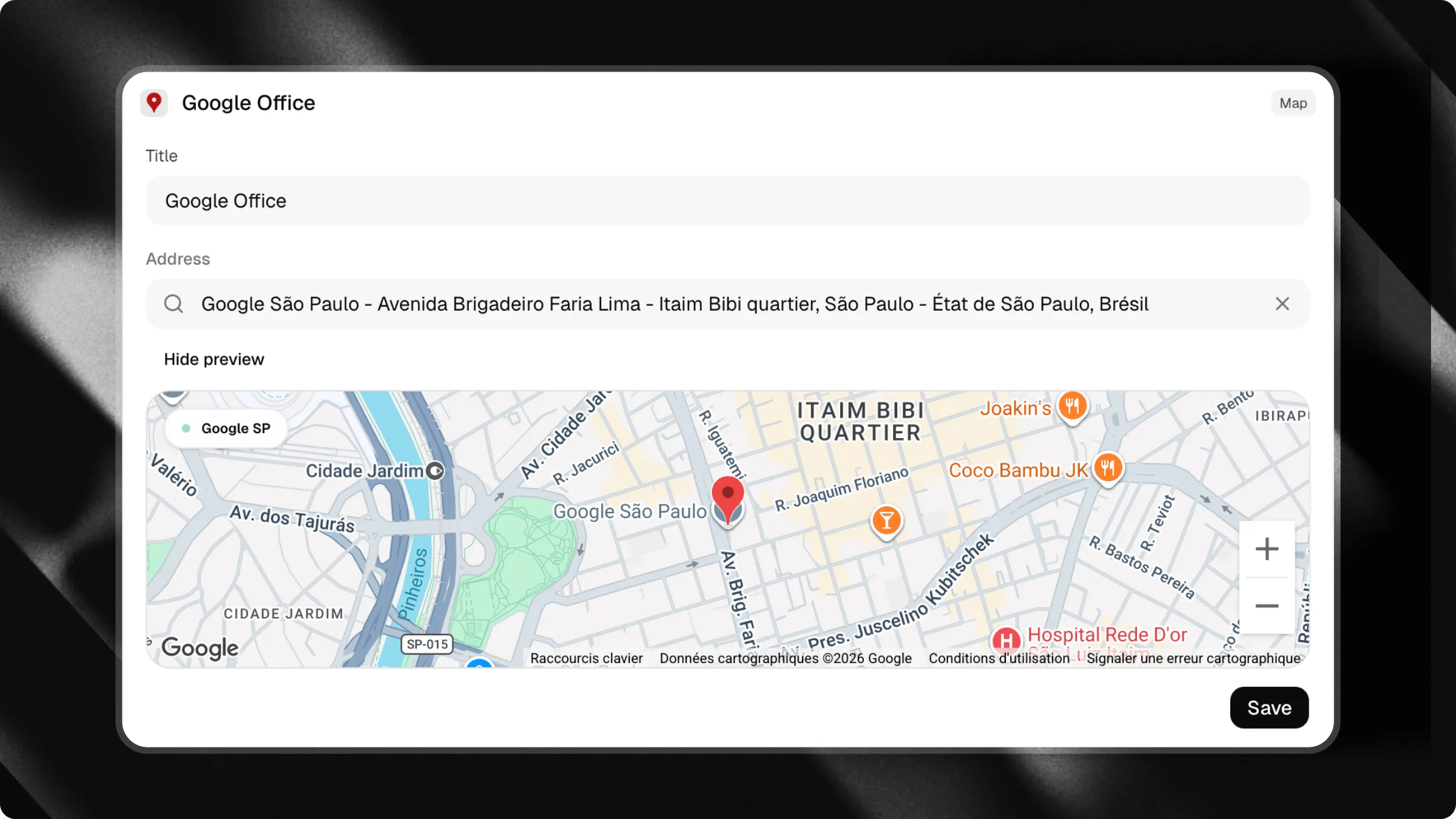Open Raccourcis clavier link
This screenshot has height=819, width=1456.
pos(586,658)
